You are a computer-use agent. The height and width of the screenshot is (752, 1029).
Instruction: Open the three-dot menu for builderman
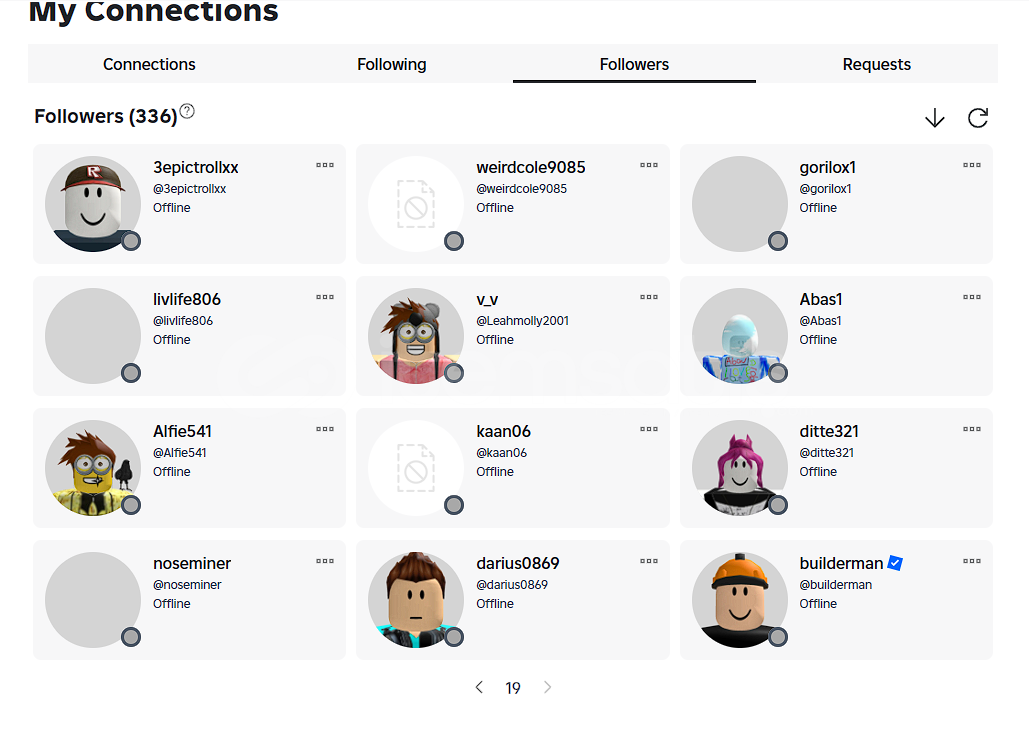pos(972,561)
